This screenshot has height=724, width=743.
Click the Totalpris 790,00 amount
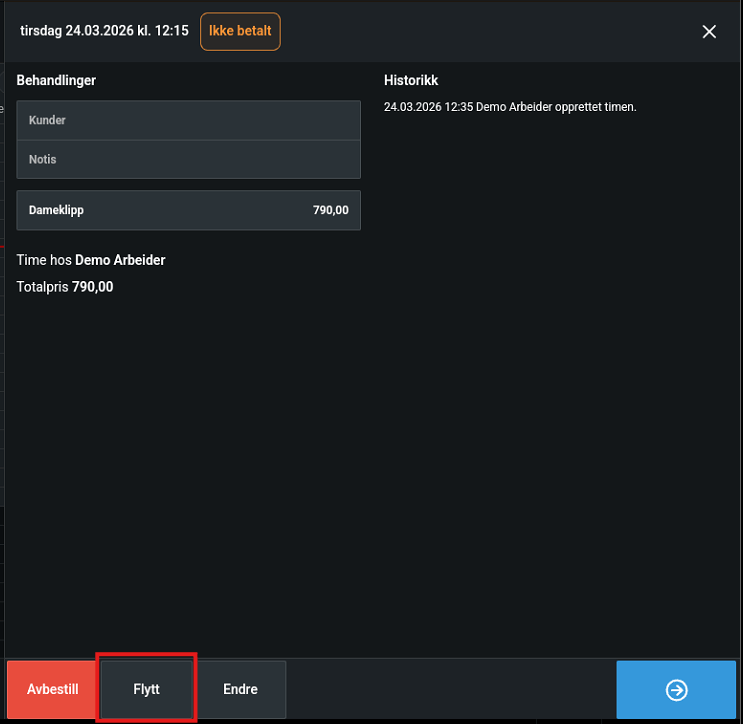93,288
